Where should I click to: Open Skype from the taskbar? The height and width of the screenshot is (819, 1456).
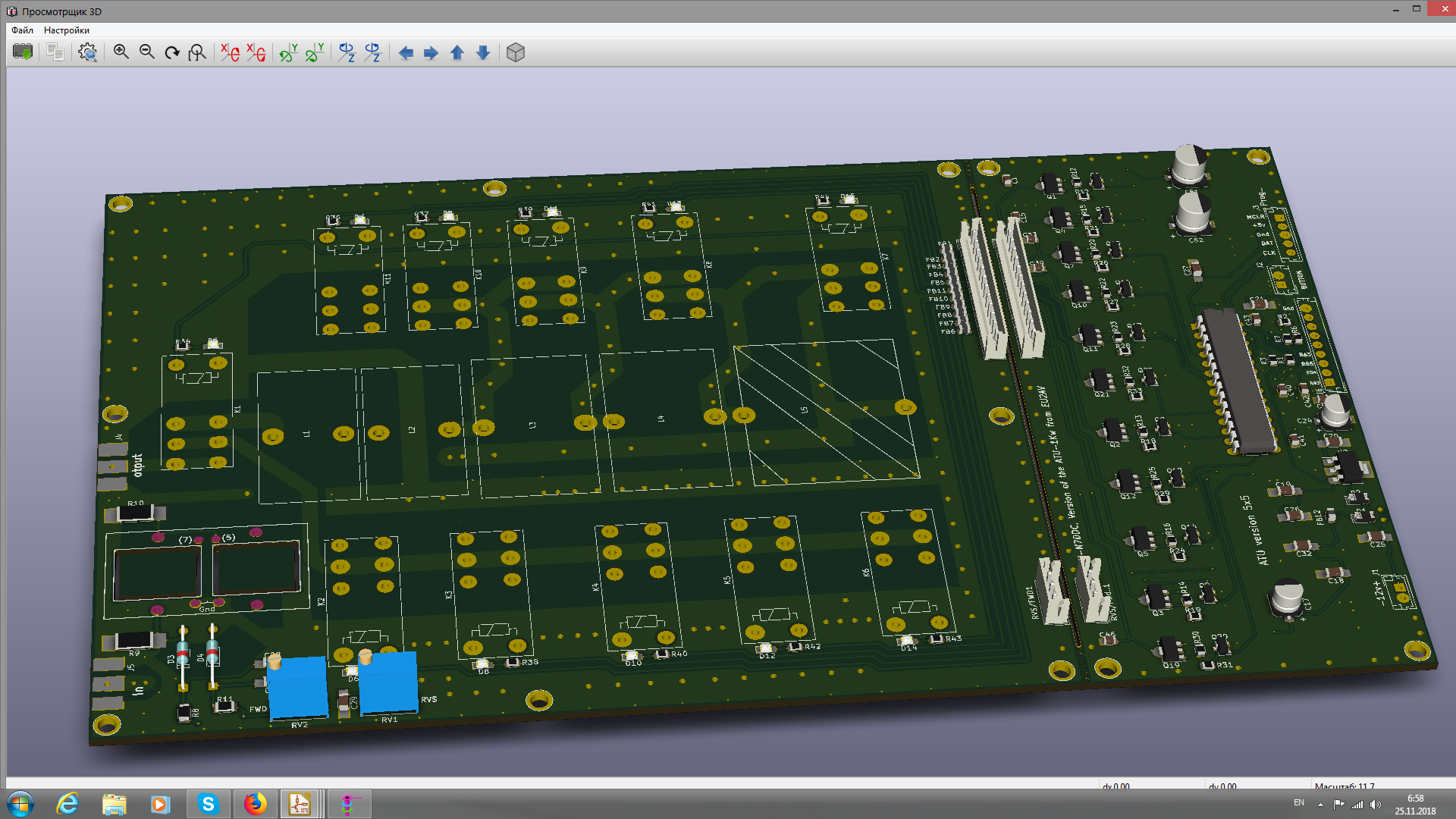[x=208, y=804]
